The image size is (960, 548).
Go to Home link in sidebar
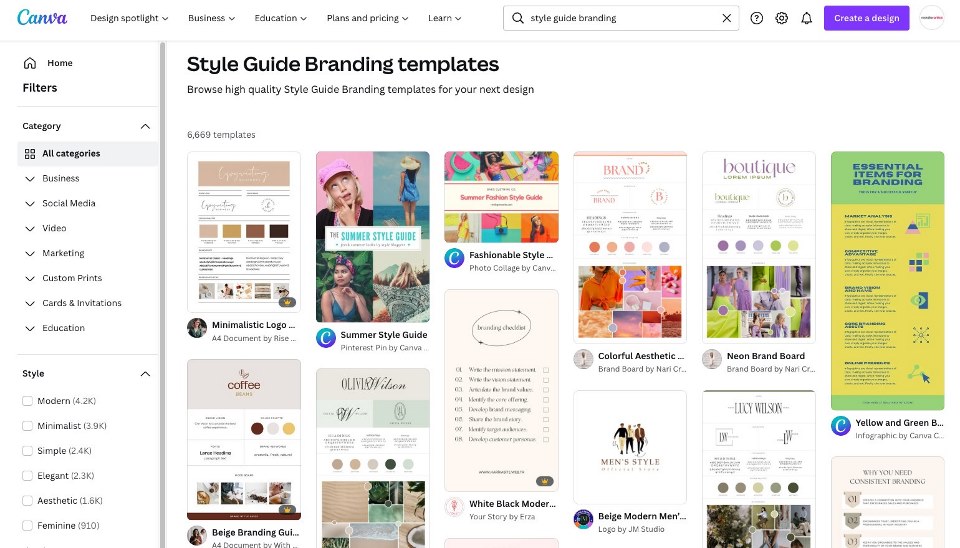(60, 63)
